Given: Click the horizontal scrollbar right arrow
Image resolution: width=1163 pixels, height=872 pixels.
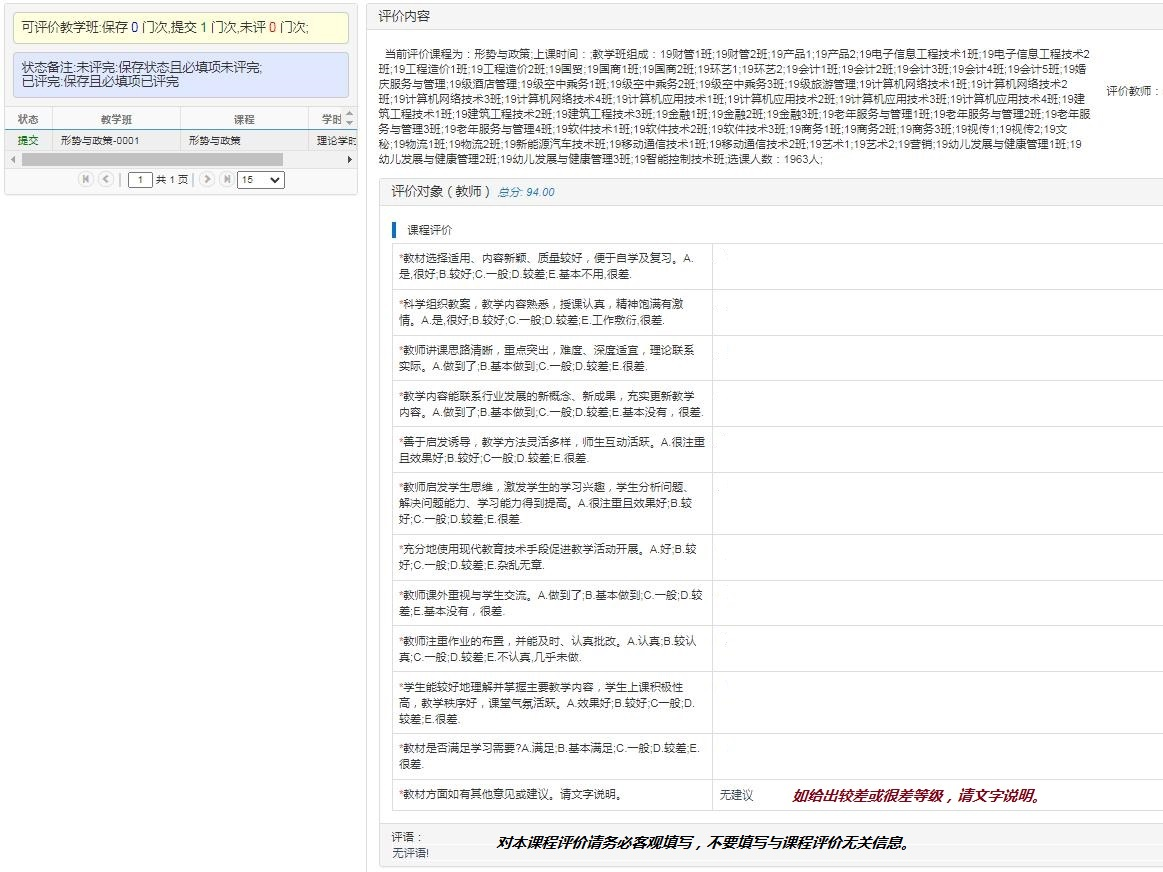Looking at the screenshot, I should [x=350, y=160].
